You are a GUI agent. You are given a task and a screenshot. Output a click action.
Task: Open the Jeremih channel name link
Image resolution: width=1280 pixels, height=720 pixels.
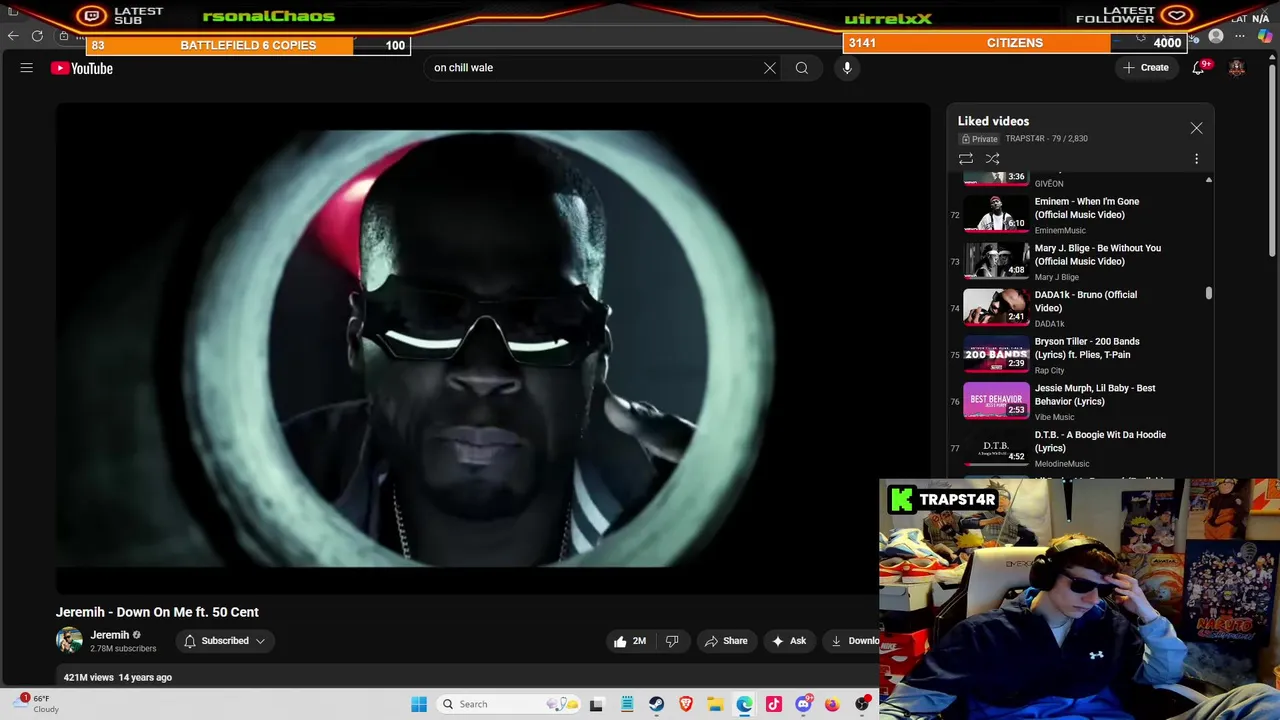(110, 635)
